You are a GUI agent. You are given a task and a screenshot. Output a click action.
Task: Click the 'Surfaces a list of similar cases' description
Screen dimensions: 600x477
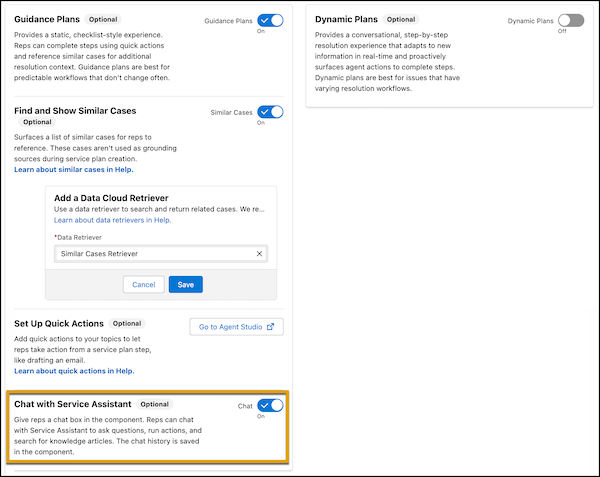(x=95, y=148)
